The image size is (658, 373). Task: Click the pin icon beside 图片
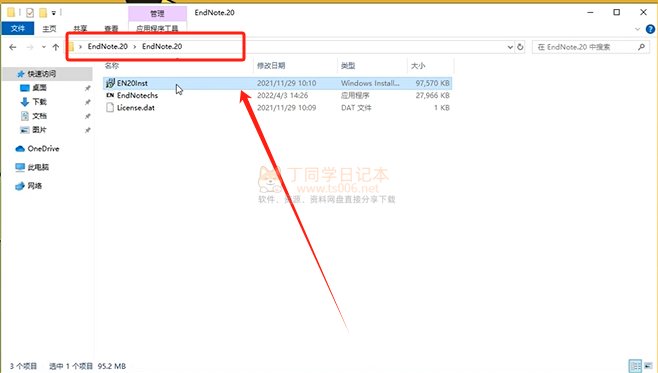point(87,130)
